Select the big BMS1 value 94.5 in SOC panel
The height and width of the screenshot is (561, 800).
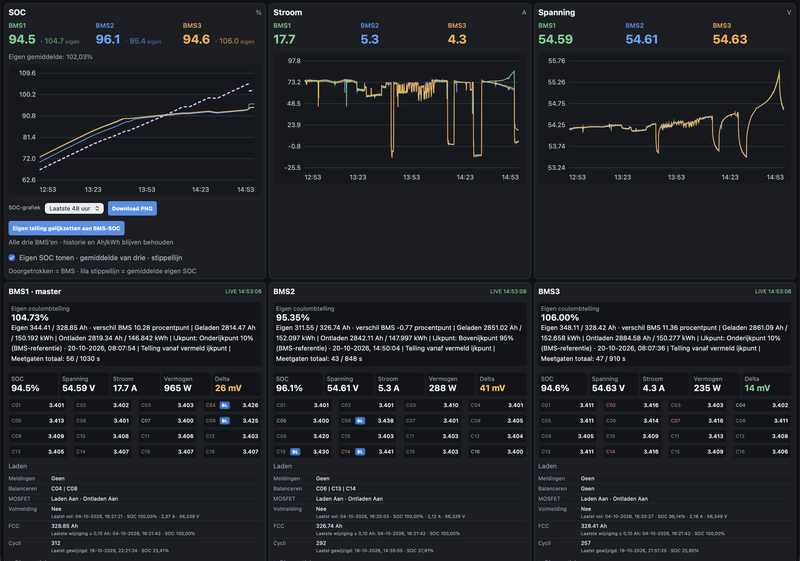pyautogui.click(x=22, y=39)
